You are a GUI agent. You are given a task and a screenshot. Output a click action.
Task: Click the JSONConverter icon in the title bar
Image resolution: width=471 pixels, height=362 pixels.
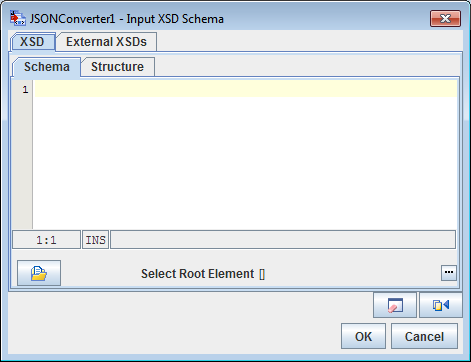point(18,18)
